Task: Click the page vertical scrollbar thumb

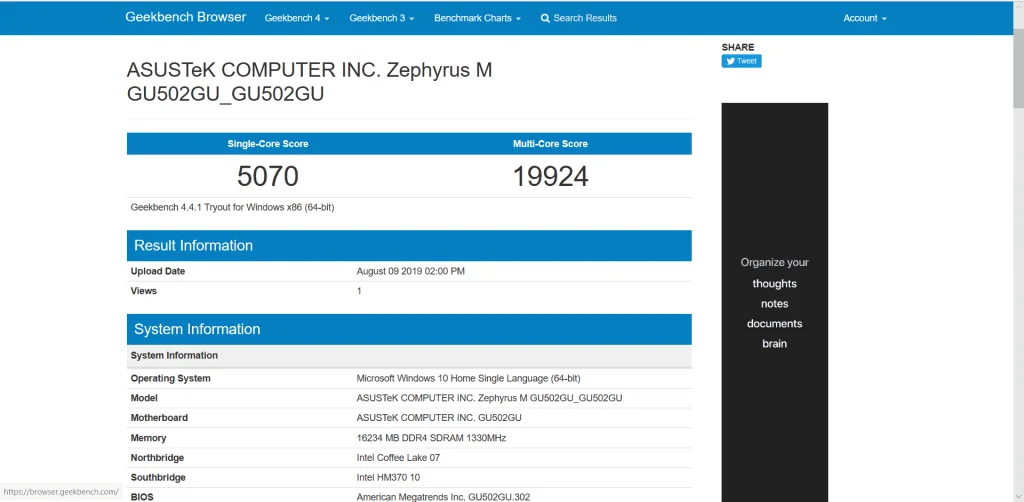Action: pyautogui.click(x=1018, y=69)
